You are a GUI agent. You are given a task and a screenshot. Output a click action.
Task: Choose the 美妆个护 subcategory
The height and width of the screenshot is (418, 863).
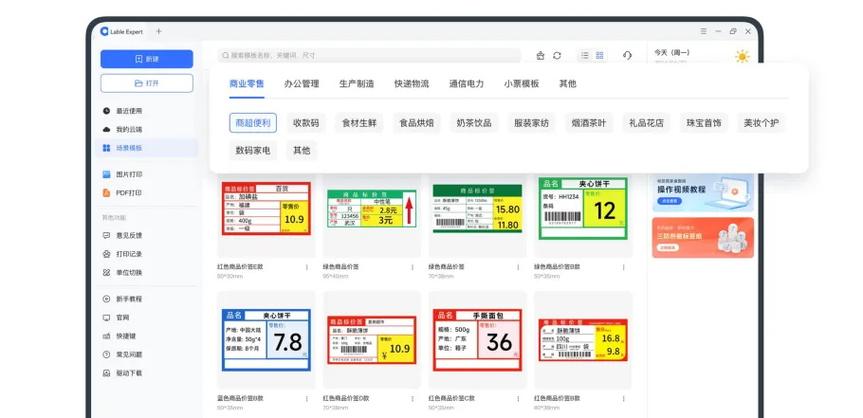[761, 123]
